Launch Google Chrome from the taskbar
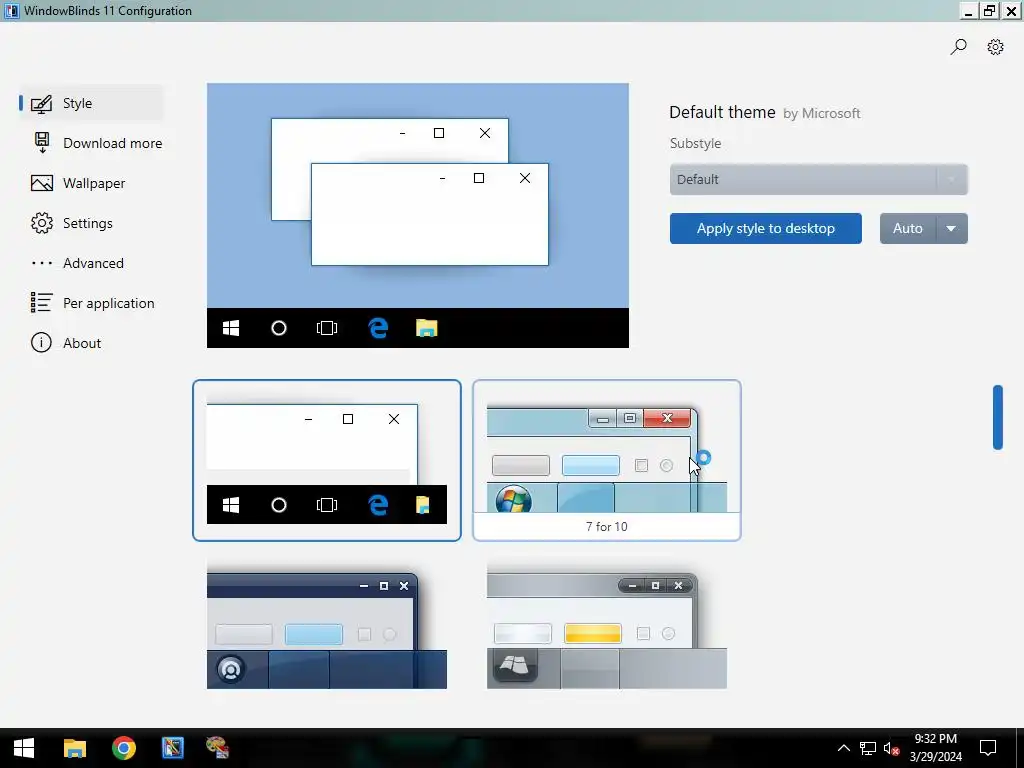The image size is (1024, 768). click(x=123, y=748)
